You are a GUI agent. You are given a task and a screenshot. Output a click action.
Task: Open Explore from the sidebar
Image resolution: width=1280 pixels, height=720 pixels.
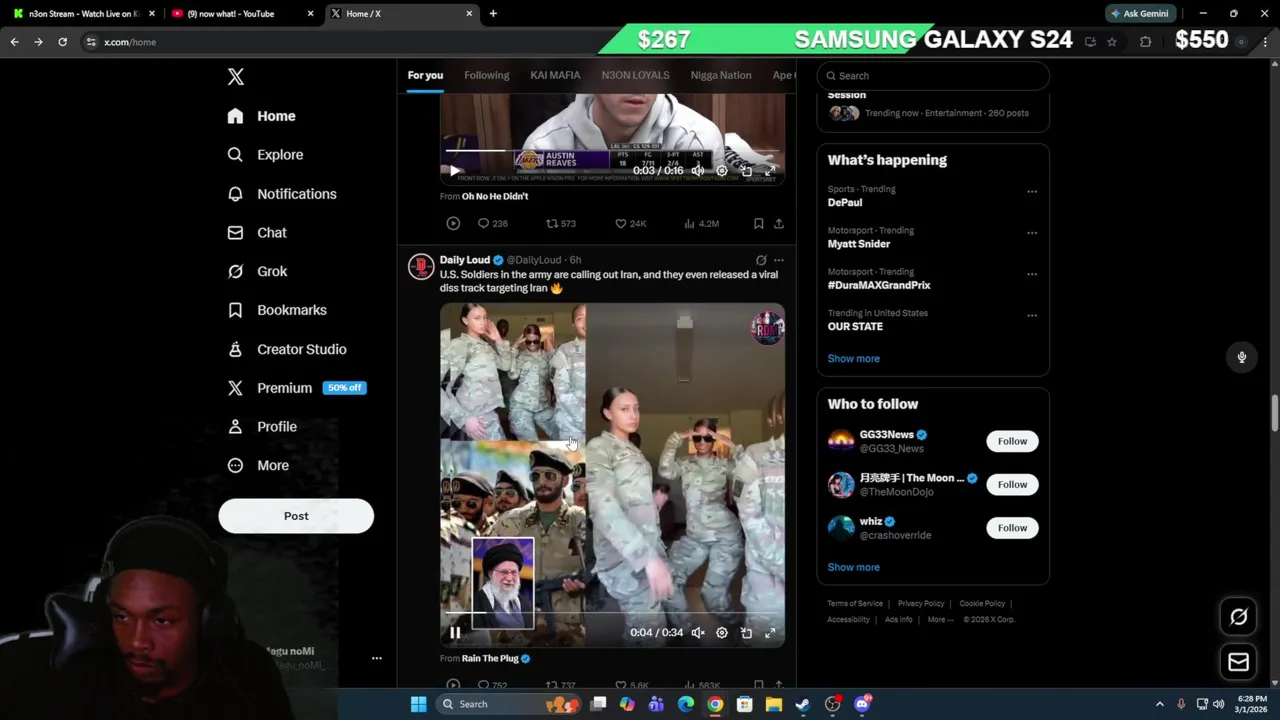pos(265,155)
